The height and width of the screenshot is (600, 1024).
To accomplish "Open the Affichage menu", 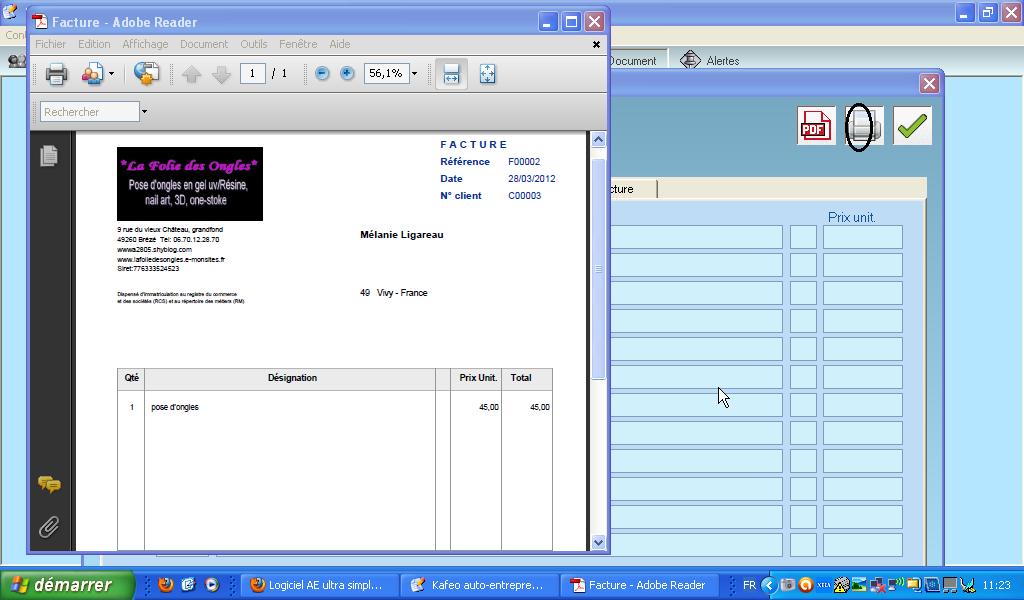I will click(x=145, y=44).
